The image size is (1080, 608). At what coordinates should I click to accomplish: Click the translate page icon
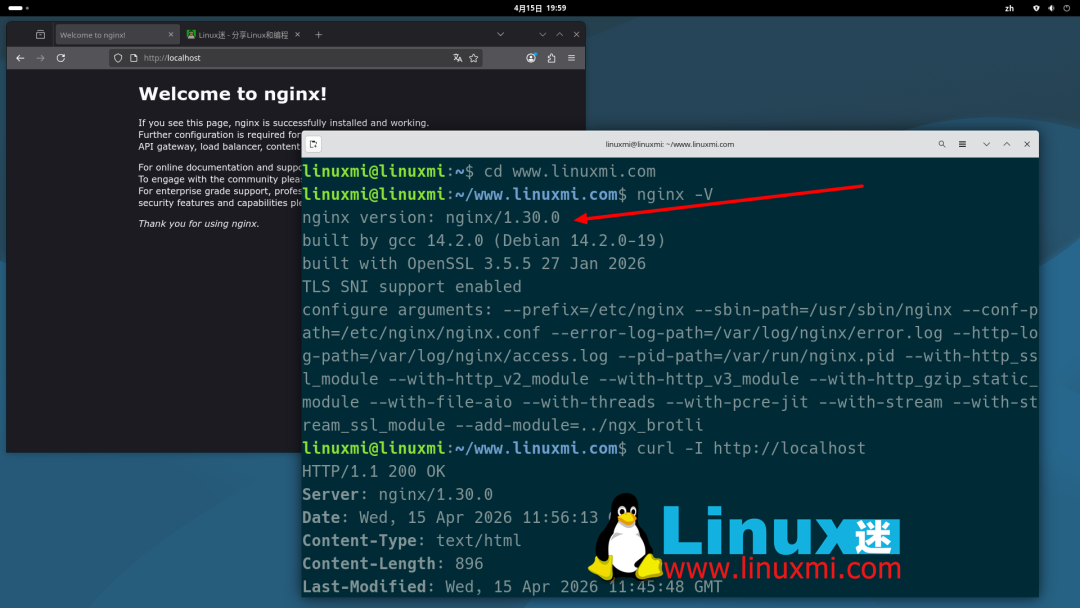[x=457, y=57]
